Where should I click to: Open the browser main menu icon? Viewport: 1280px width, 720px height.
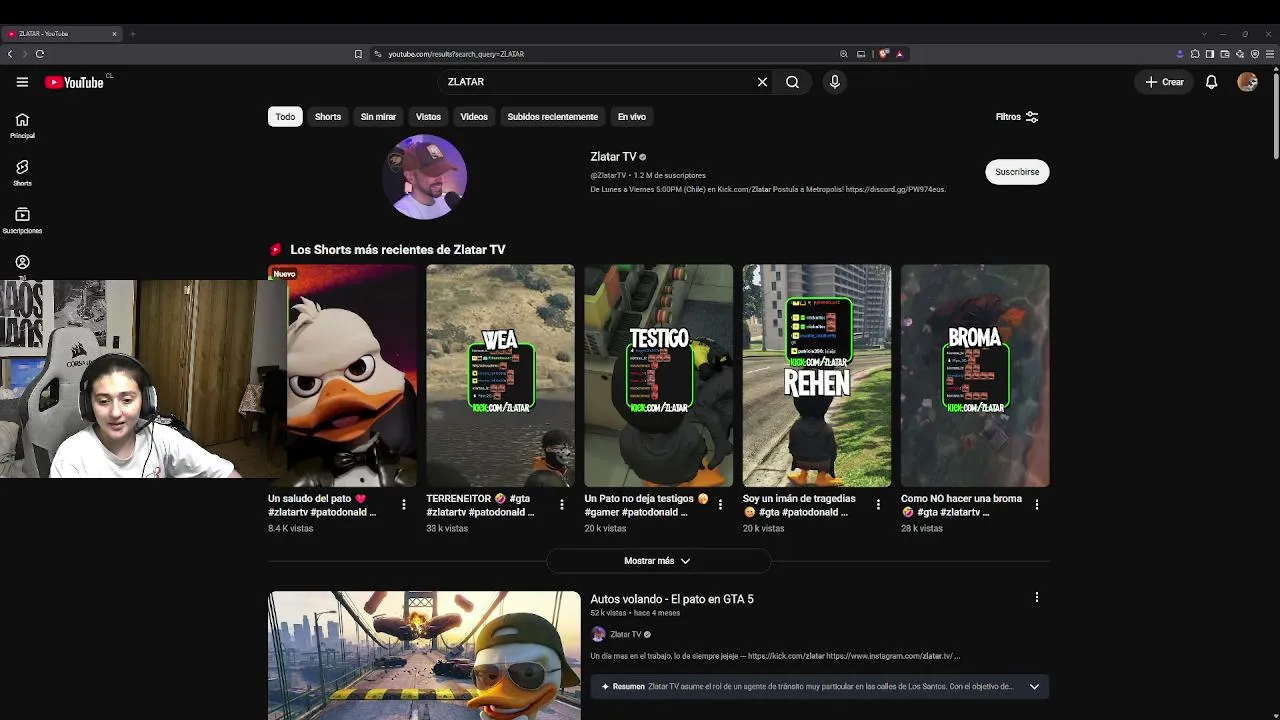coord(1270,54)
